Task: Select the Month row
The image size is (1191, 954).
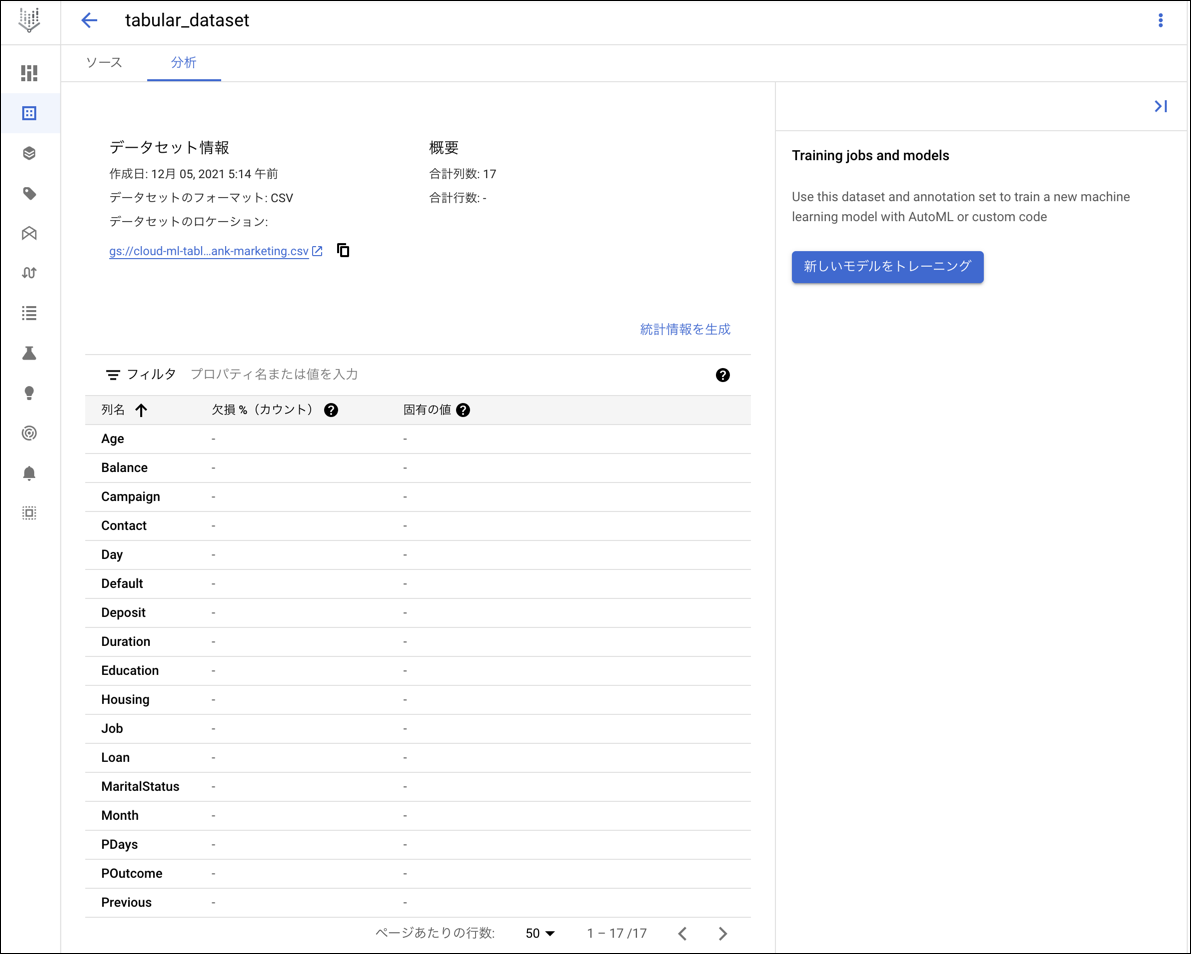Action: (x=418, y=815)
